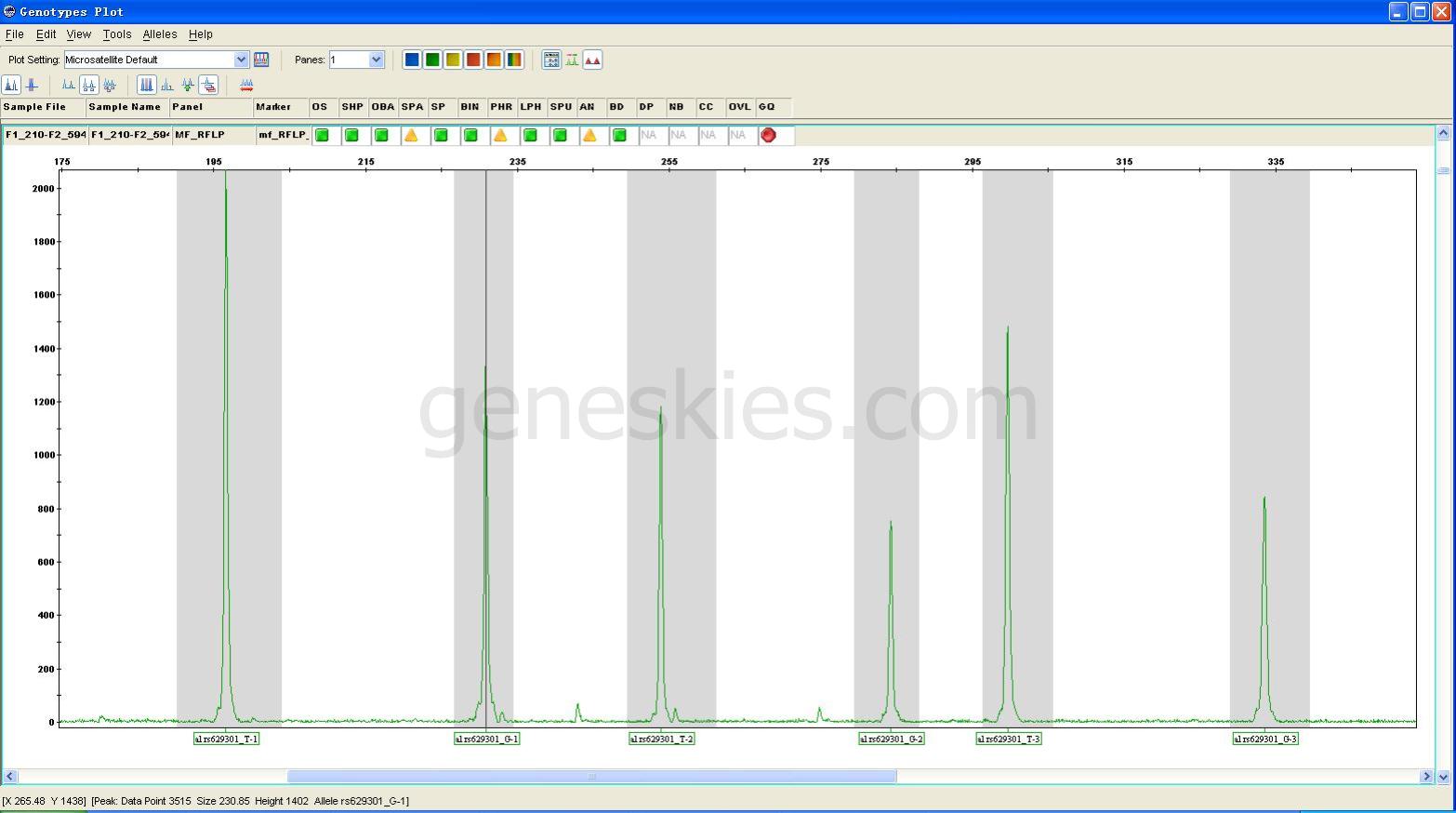Open the File menu
The image size is (1456, 813).
click(15, 34)
